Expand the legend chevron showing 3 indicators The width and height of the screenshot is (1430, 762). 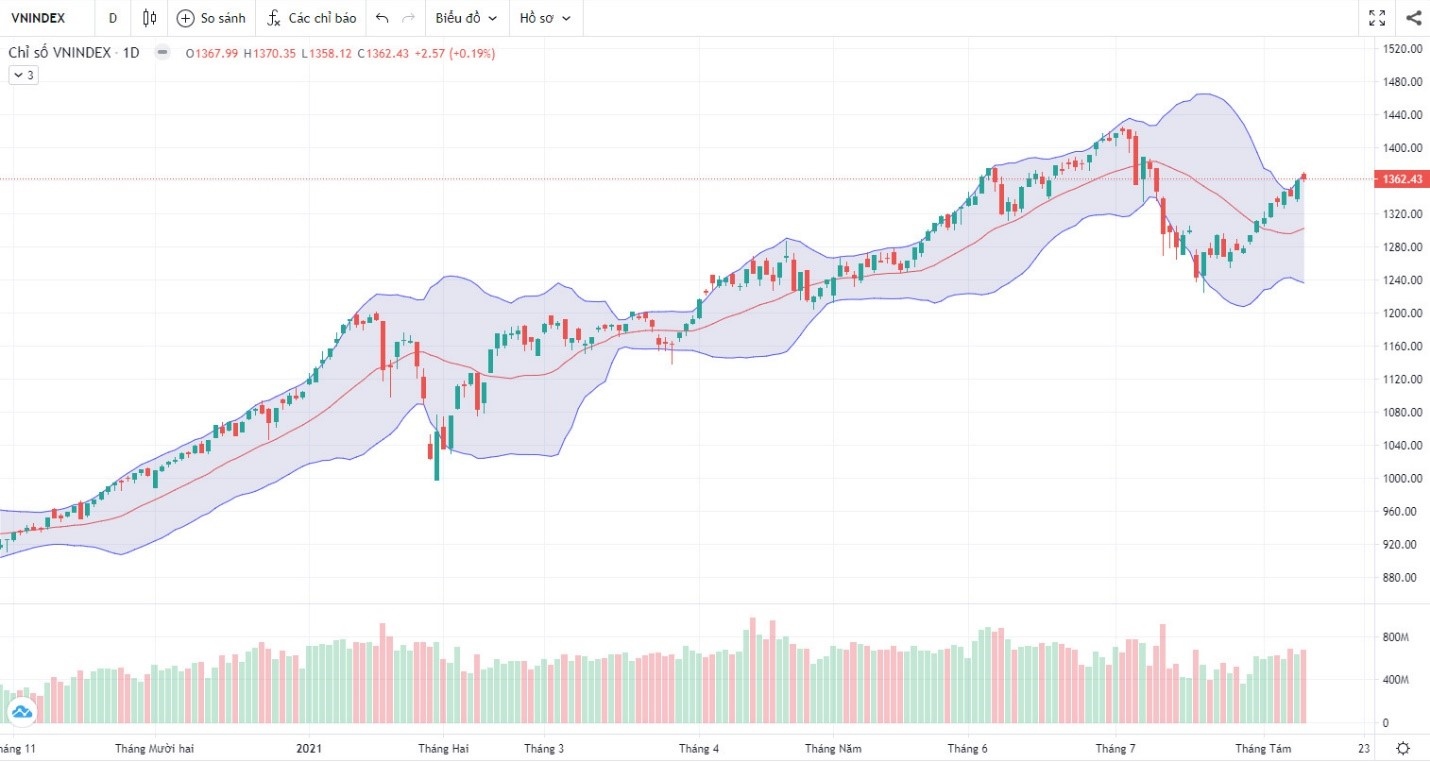[22, 74]
